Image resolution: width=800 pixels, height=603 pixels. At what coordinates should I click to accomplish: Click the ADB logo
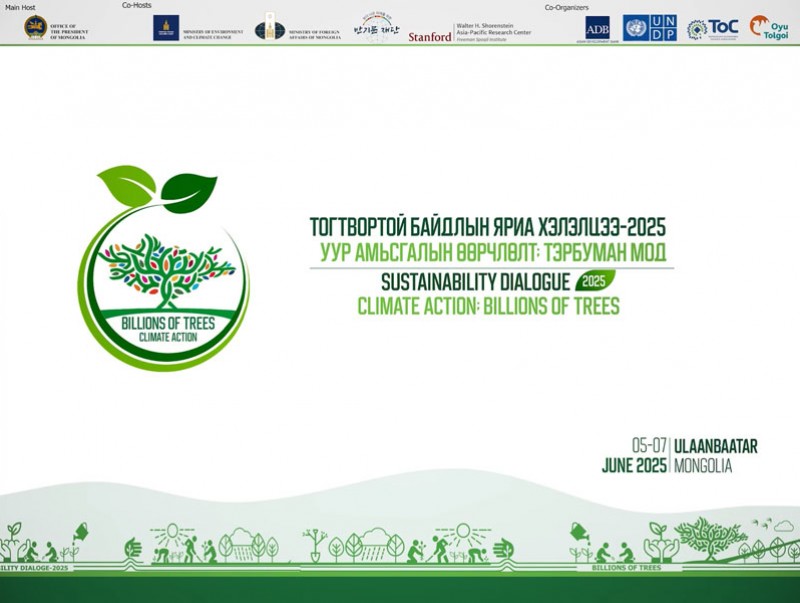point(598,28)
